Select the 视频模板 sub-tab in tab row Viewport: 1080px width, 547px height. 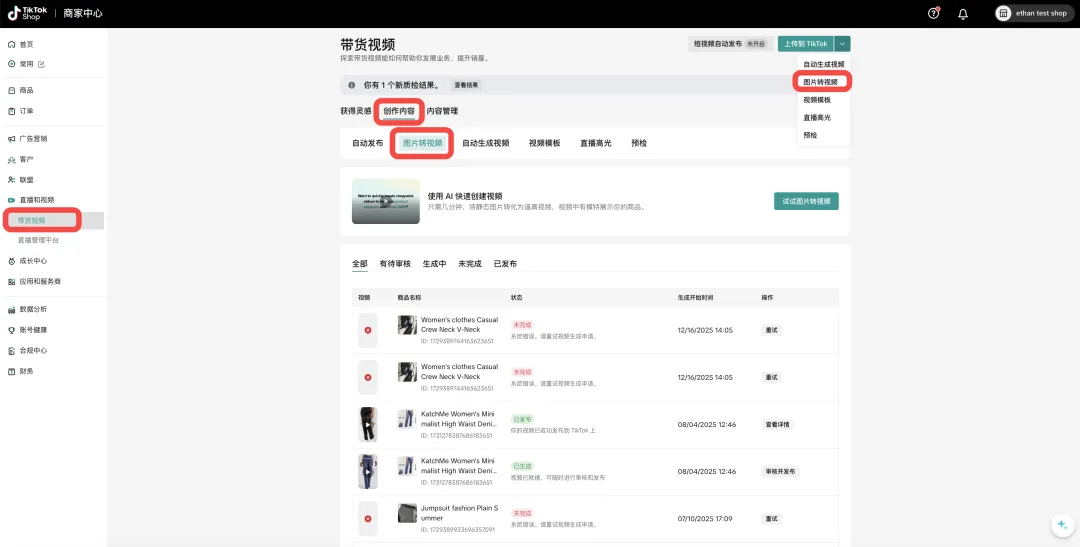coord(544,143)
